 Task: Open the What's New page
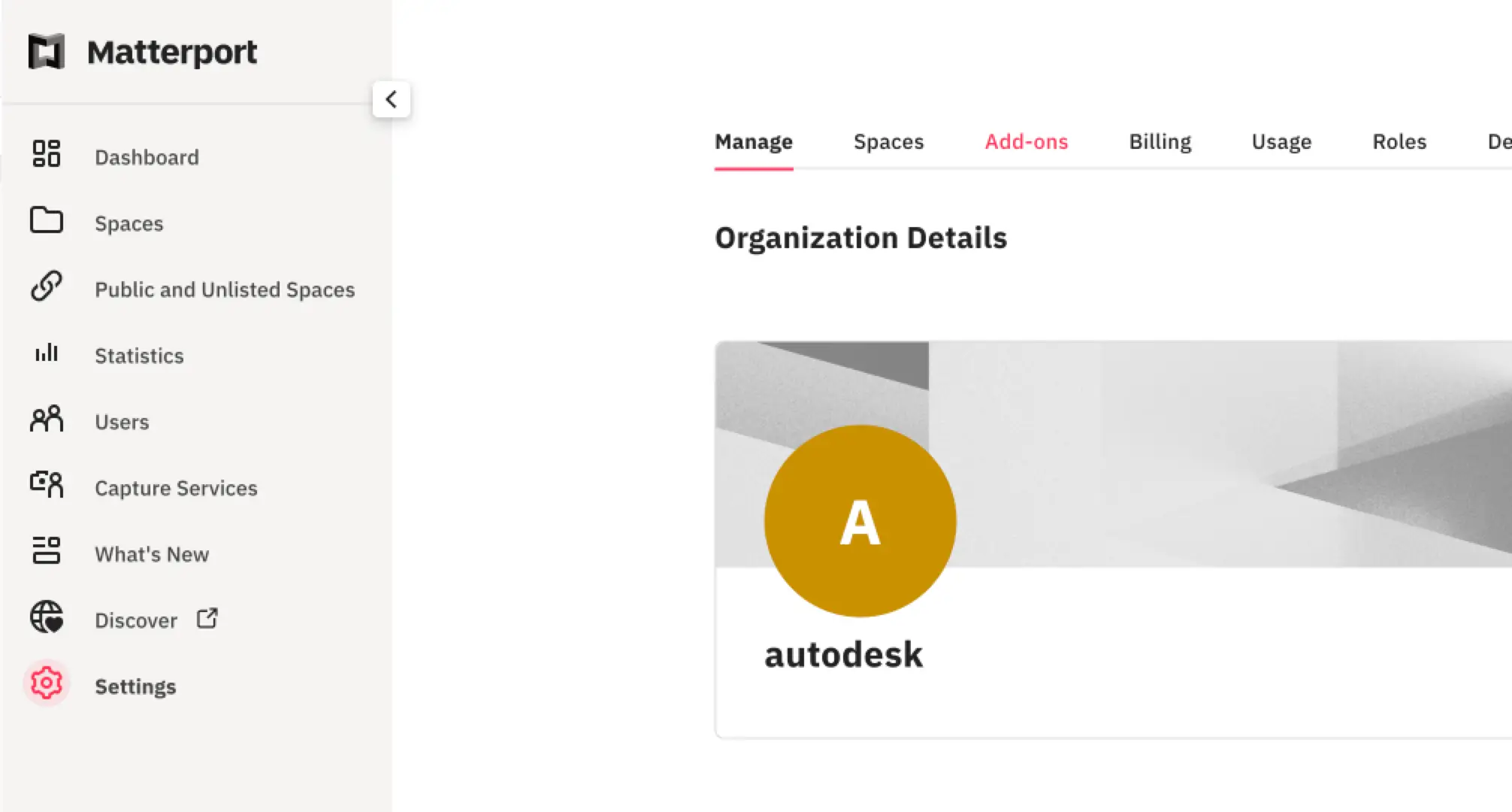152,554
